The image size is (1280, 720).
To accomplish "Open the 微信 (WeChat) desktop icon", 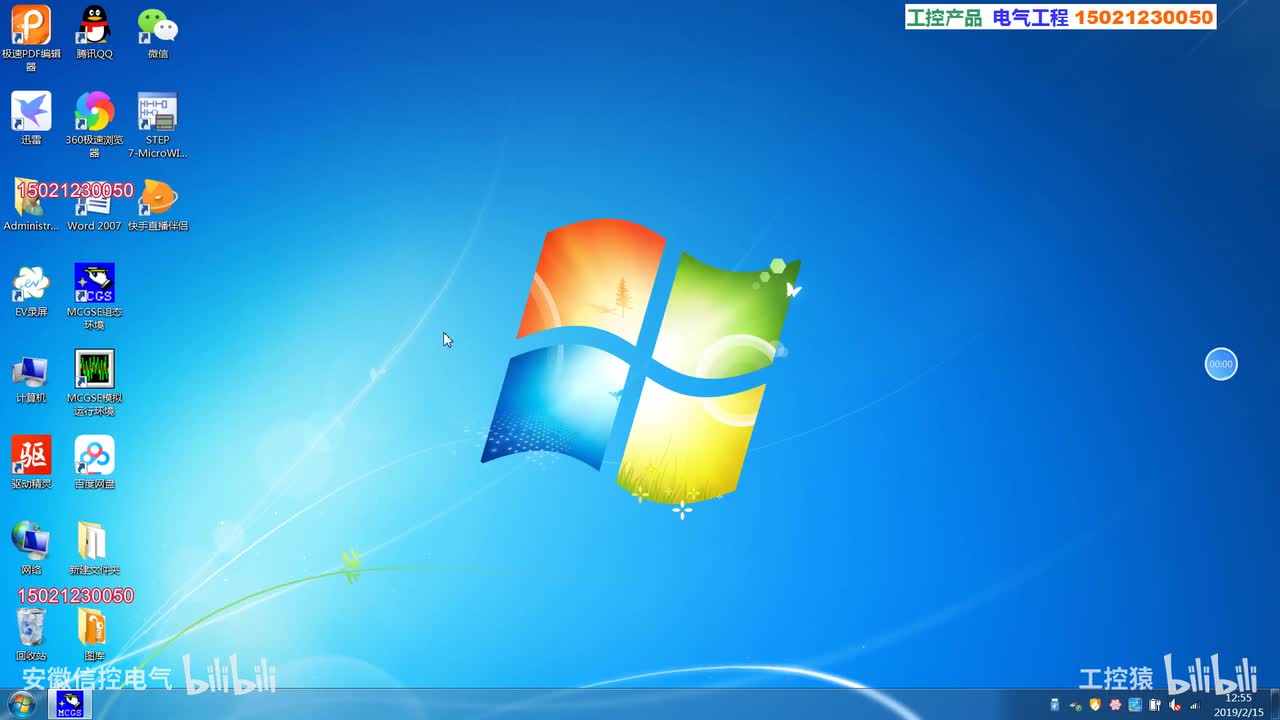I will click(x=157, y=32).
